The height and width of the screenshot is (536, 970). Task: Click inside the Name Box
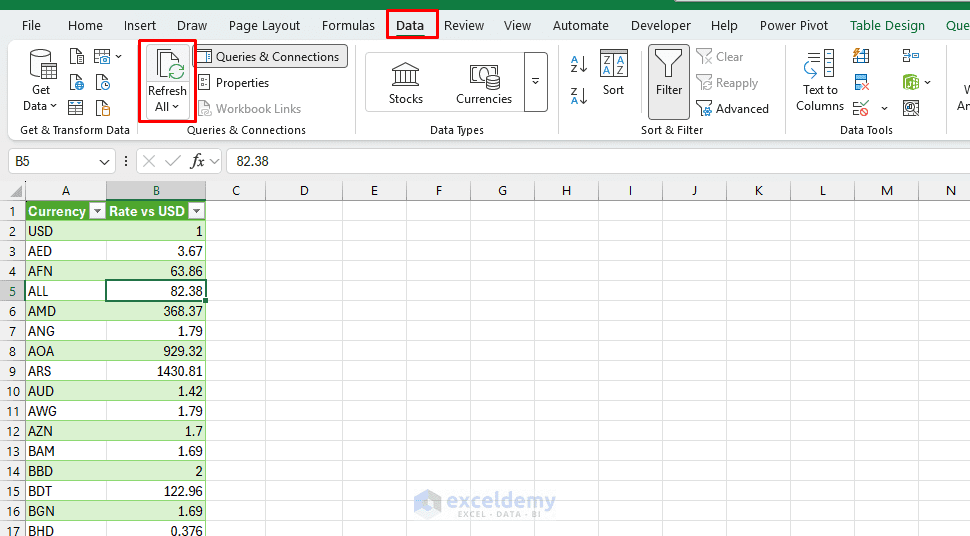pos(53,162)
